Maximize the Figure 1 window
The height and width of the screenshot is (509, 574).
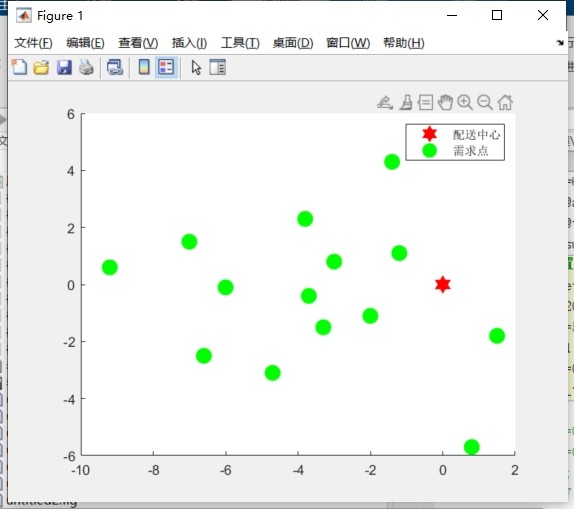pyautogui.click(x=497, y=15)
